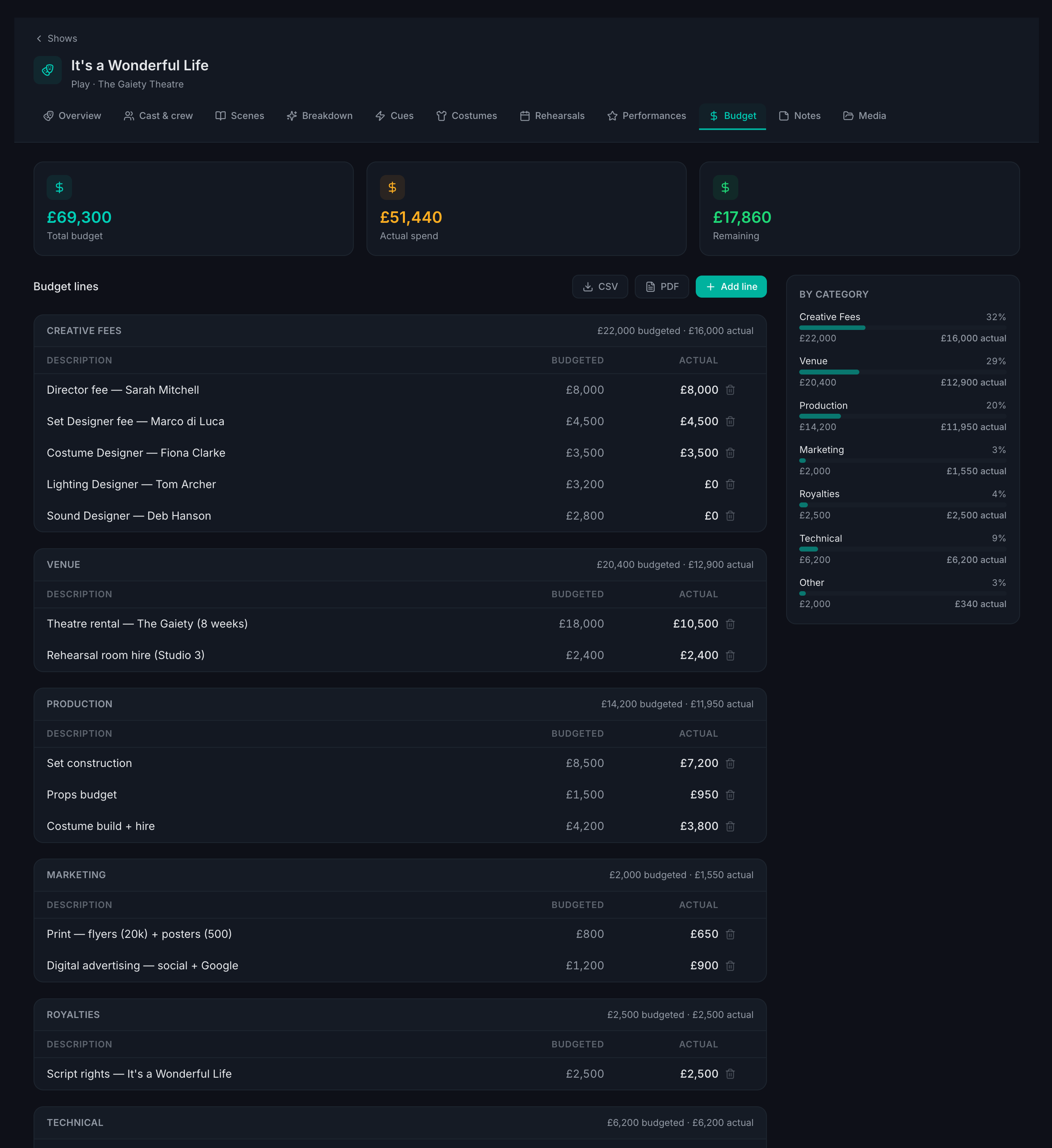
Task: Click the £4,200 budgeted for Costume build
Action: pyautogui.click(x=585, y=826)
